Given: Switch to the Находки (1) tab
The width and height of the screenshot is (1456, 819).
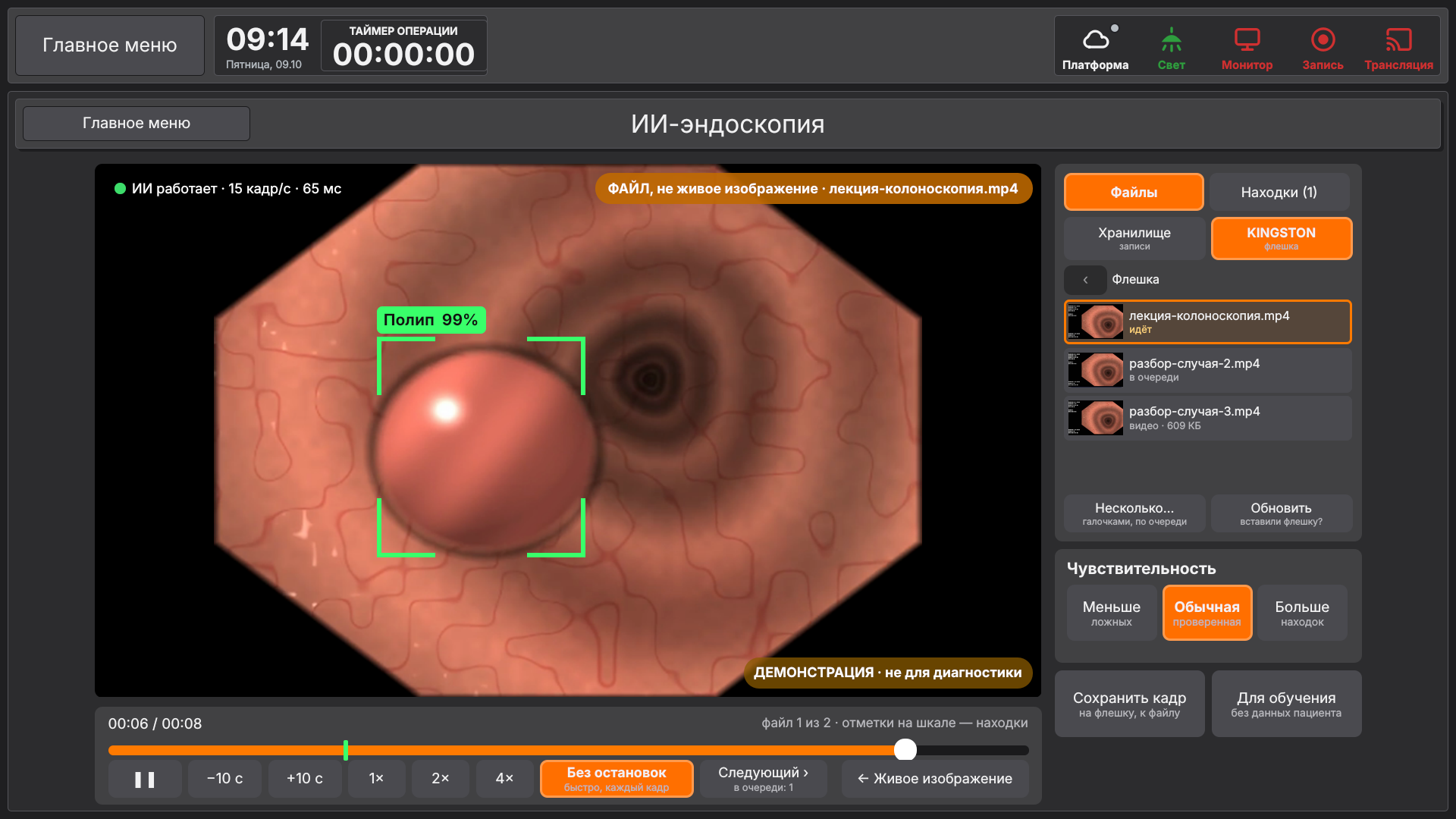Looking at the screenshot, I should click(1279, 192).
